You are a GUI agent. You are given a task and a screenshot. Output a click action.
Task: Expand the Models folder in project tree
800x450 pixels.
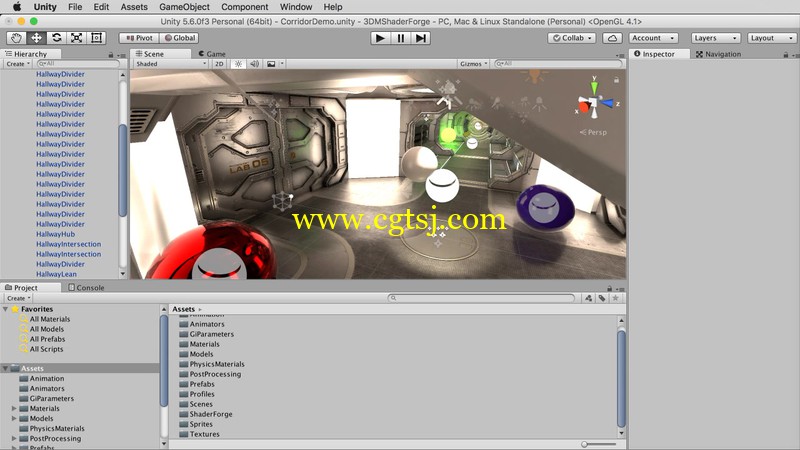click(x=14, y=418)
